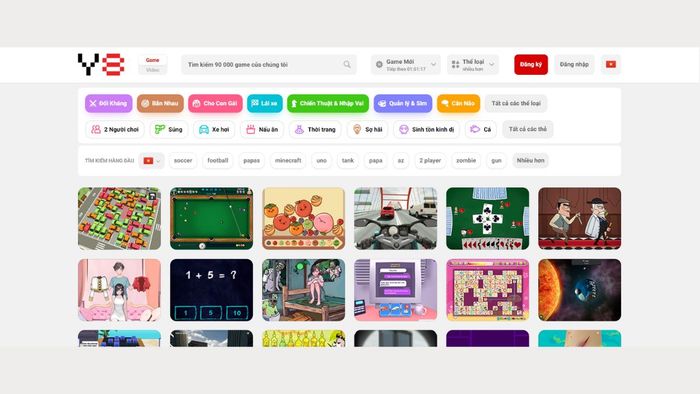Open the Đối Kháng category
Screen dimensions: 700x394
pos(108,103)
